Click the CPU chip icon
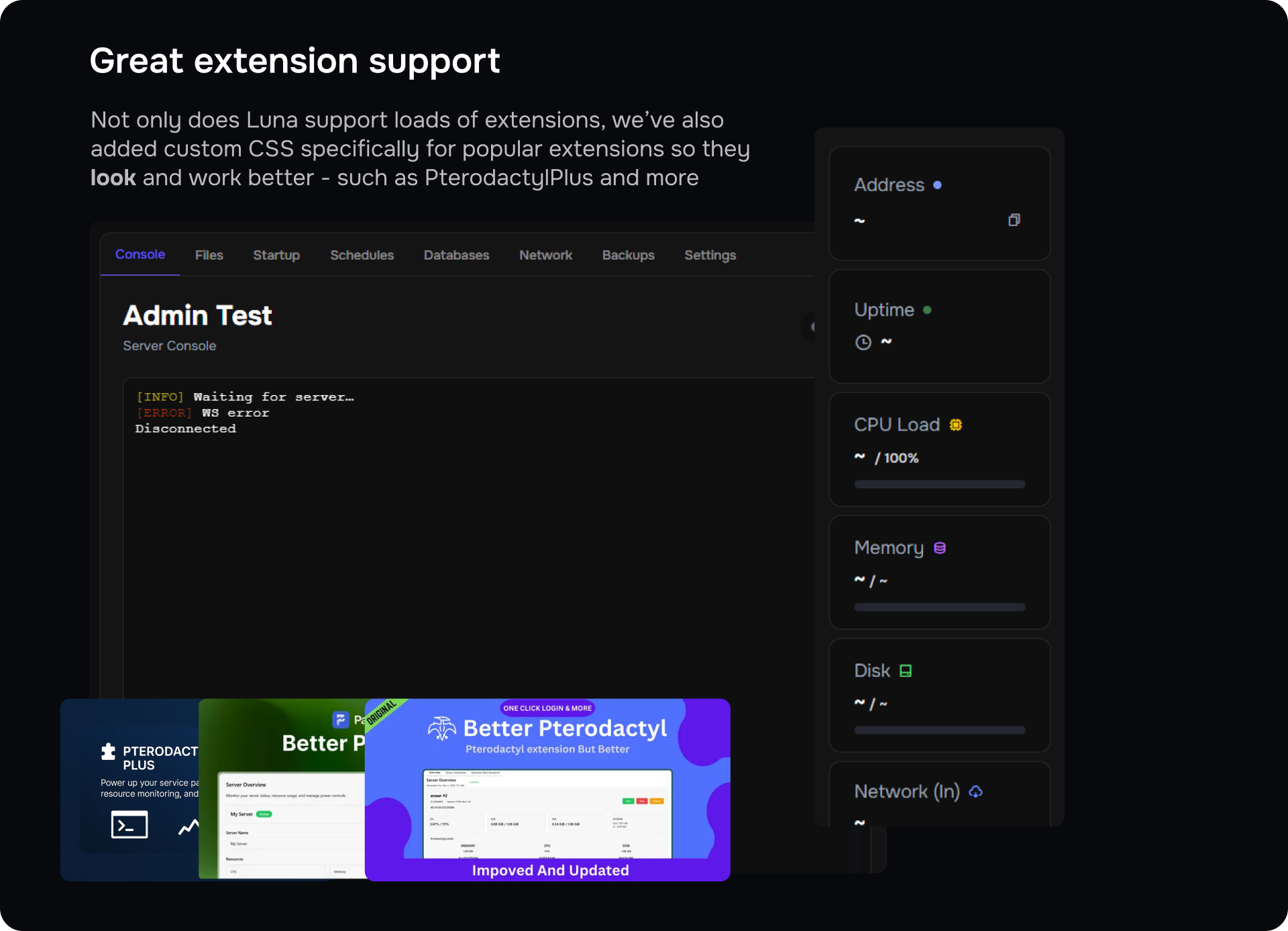 click(955, 425)
